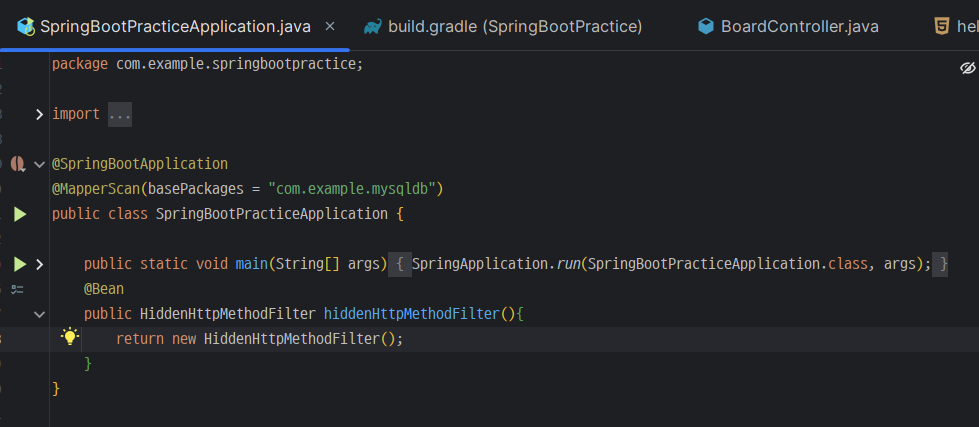The width and height of the screenshot is (979, 427).
Task: Click the Gradle elephant icon on build.gradle tab
Action: point(373,26)
